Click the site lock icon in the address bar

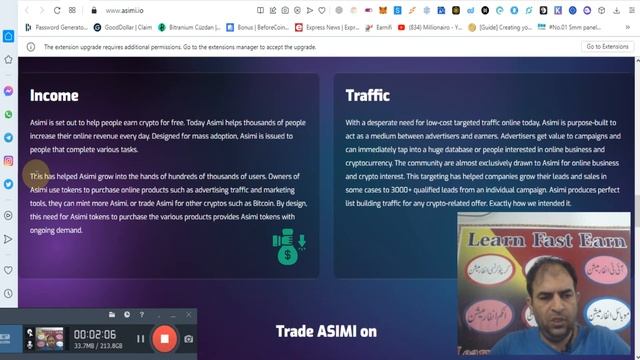(x=94, y=11)
